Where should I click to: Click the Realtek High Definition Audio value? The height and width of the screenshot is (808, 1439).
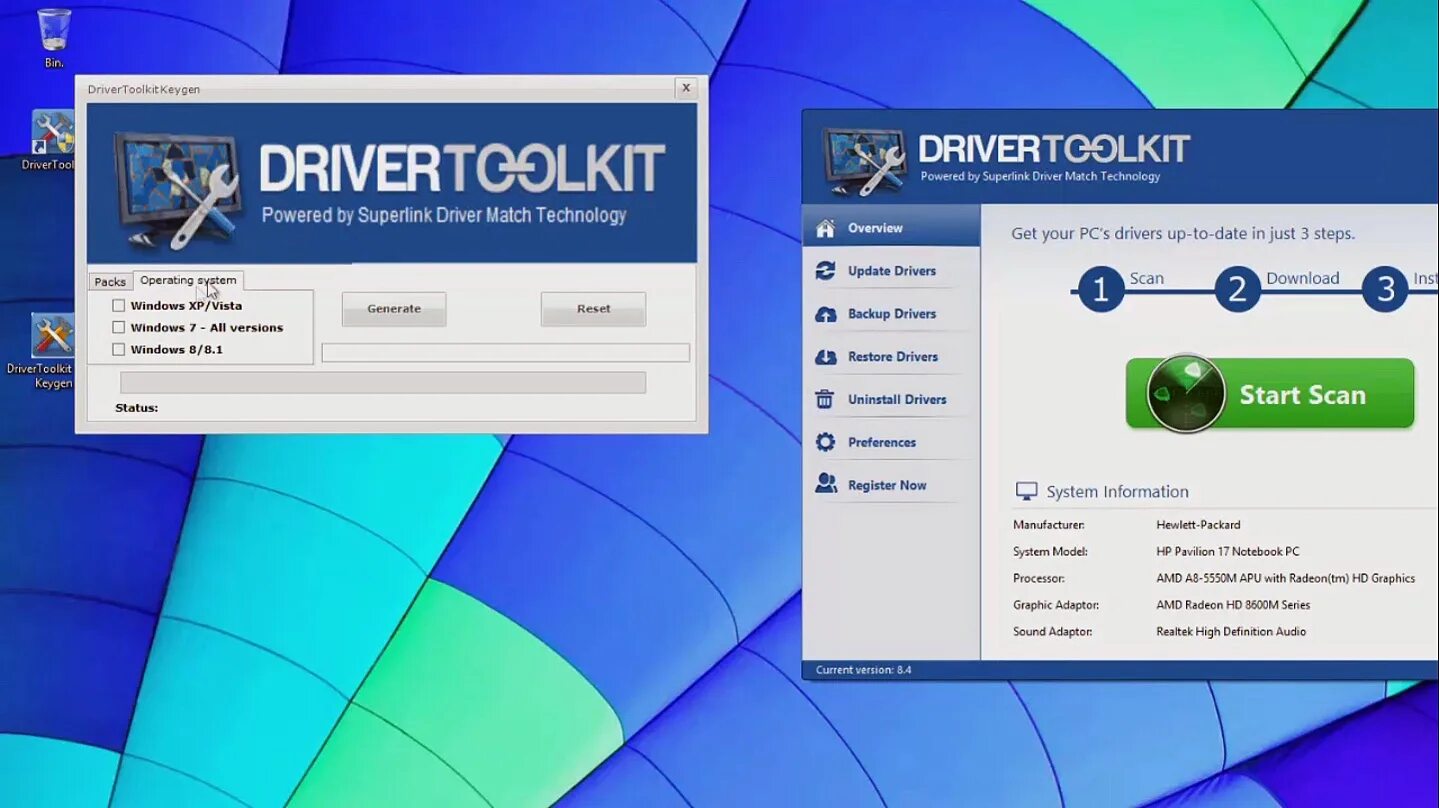pyautogui.click(x=1231, y=632)
